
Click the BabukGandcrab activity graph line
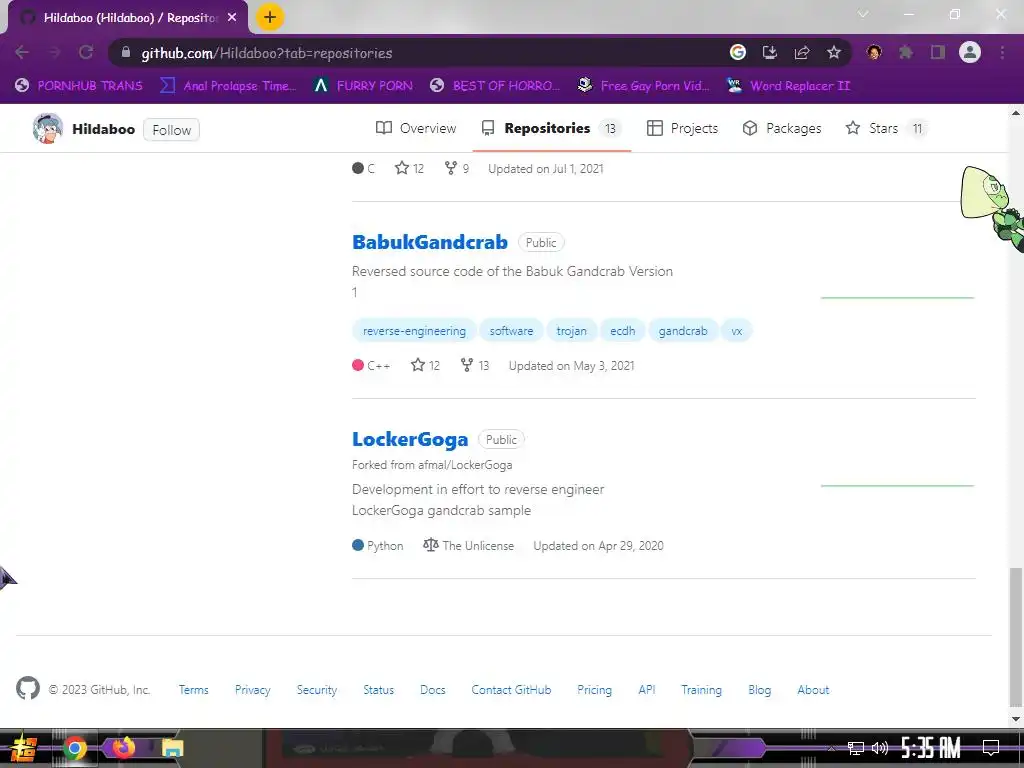coord(897,297)
